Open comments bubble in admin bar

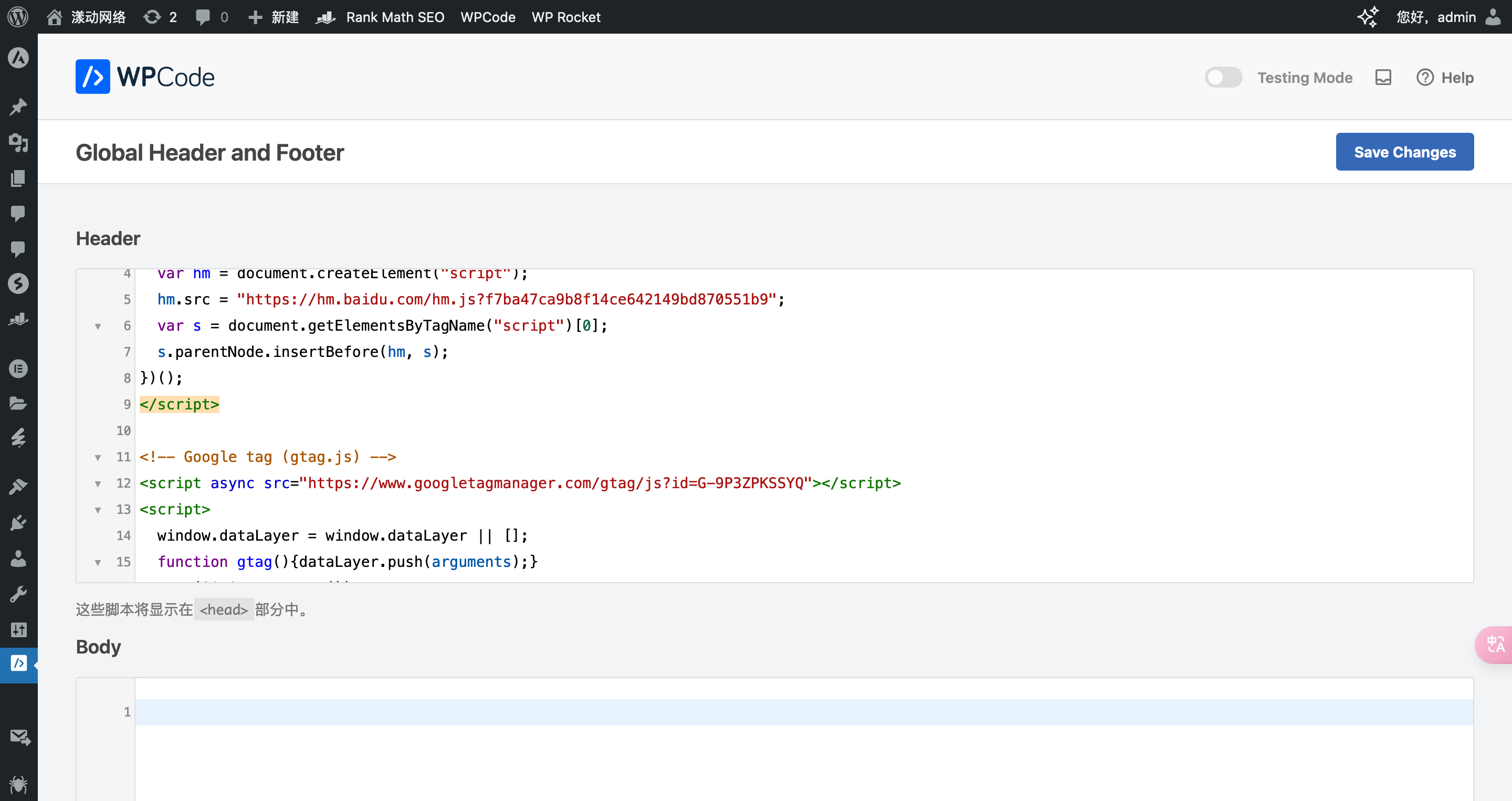pyautogui.click(x=211, y=17)
